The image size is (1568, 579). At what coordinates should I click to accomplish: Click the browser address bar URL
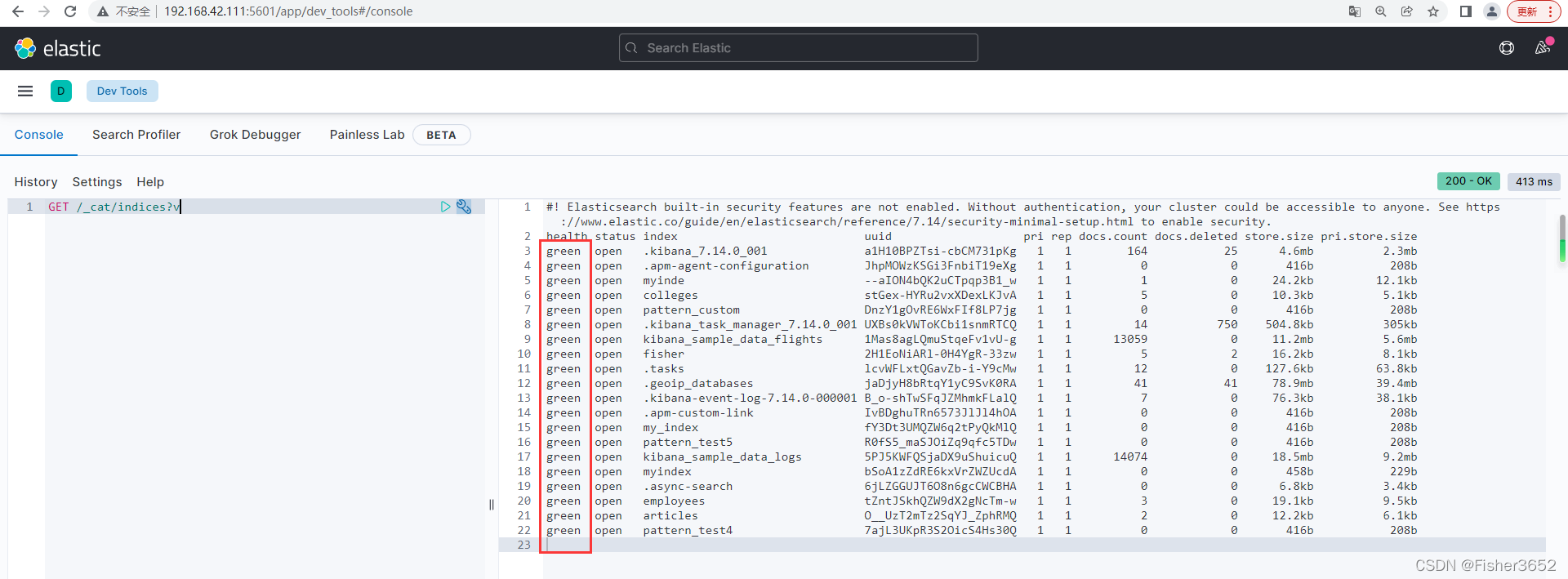point(288,11)
